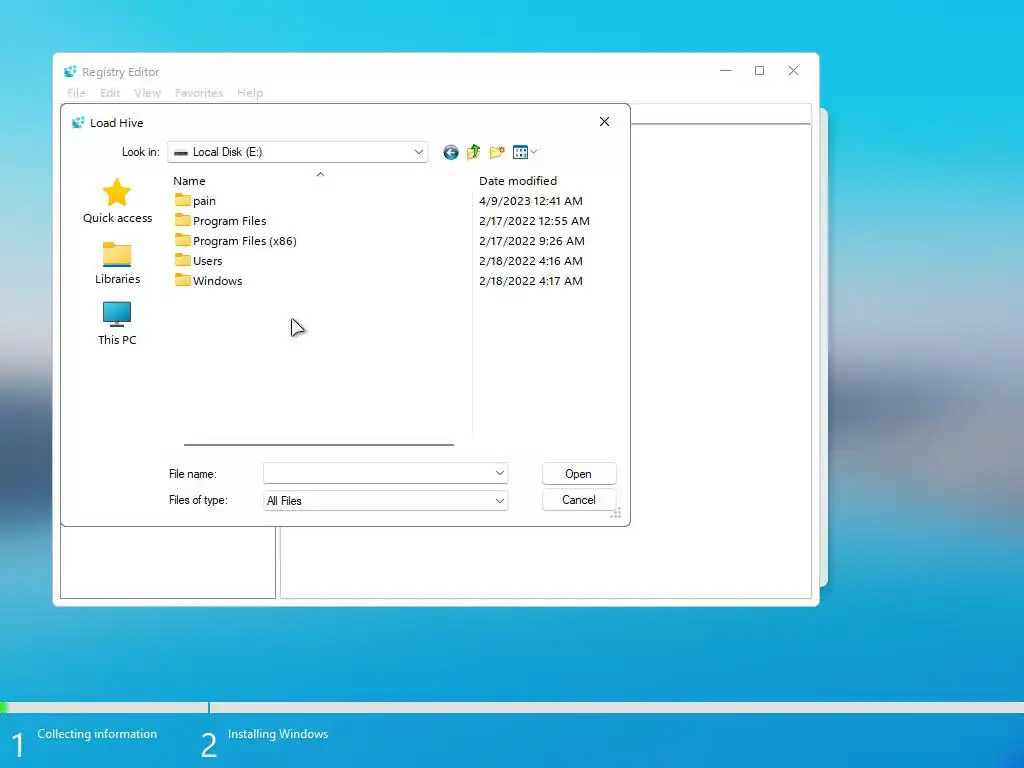Open the Favorites menu in Registry Editor
Viewport: 1024px width, 768px height.
(x=199, y=93)
